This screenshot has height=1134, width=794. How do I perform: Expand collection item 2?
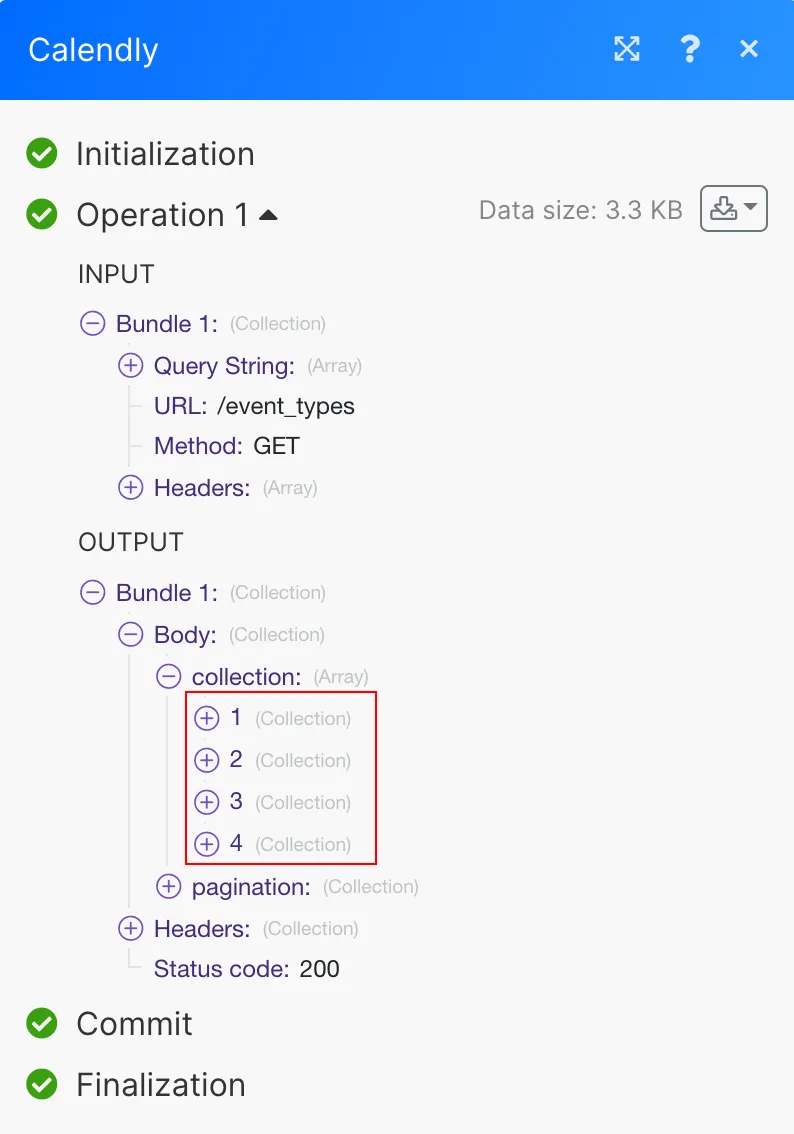(207, 761)
